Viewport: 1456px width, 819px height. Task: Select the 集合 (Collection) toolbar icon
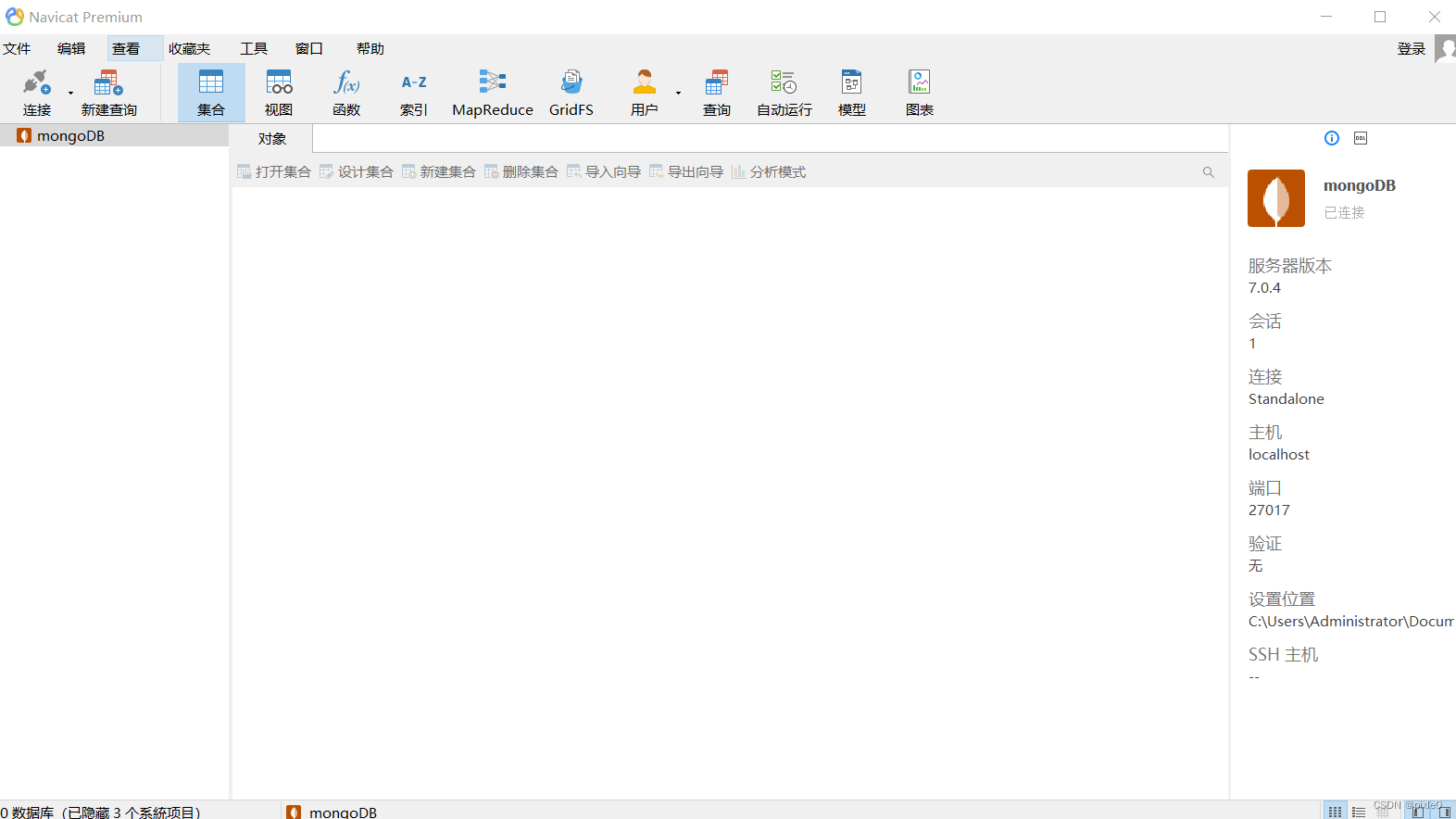[211, 93]
